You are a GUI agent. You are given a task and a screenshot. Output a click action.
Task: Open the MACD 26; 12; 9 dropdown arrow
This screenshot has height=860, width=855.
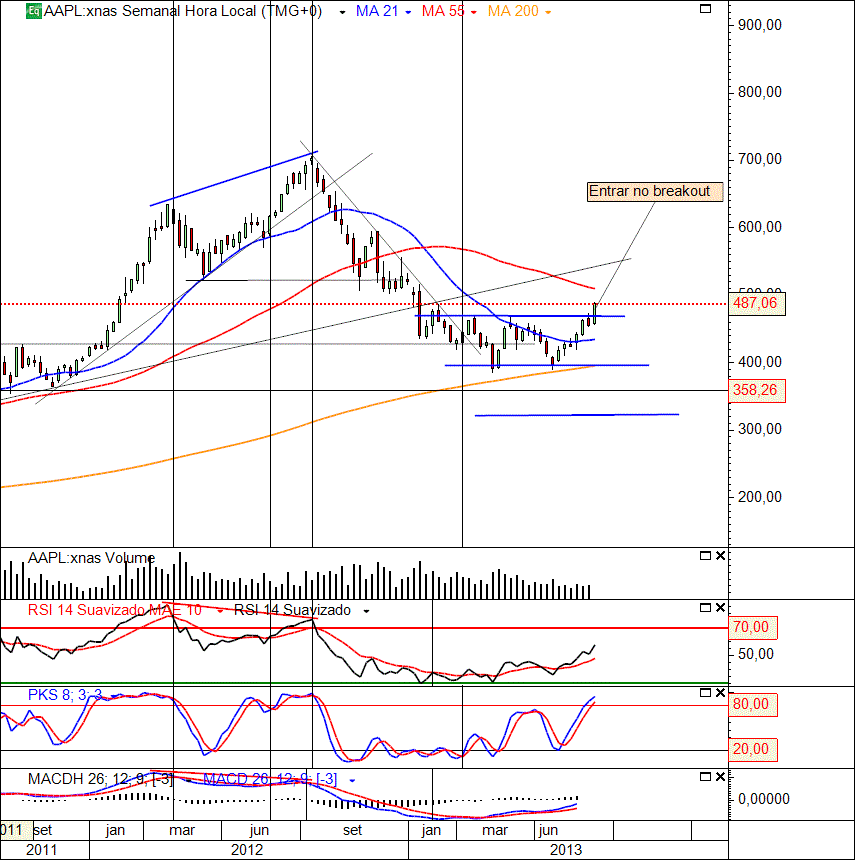[352, 780]
